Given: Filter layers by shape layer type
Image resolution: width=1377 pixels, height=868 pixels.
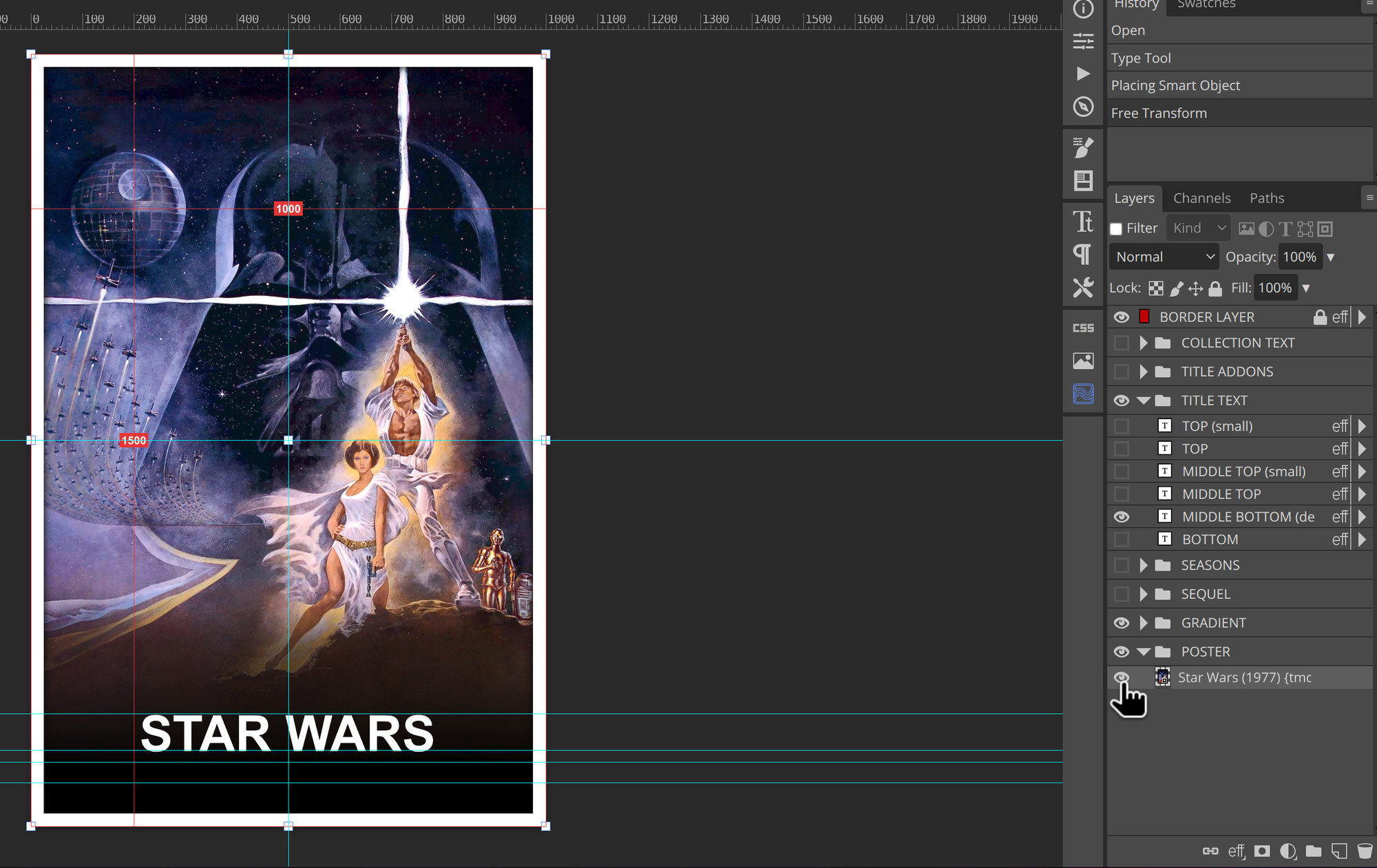Looking at the screenshot, I should (1305, 229).
